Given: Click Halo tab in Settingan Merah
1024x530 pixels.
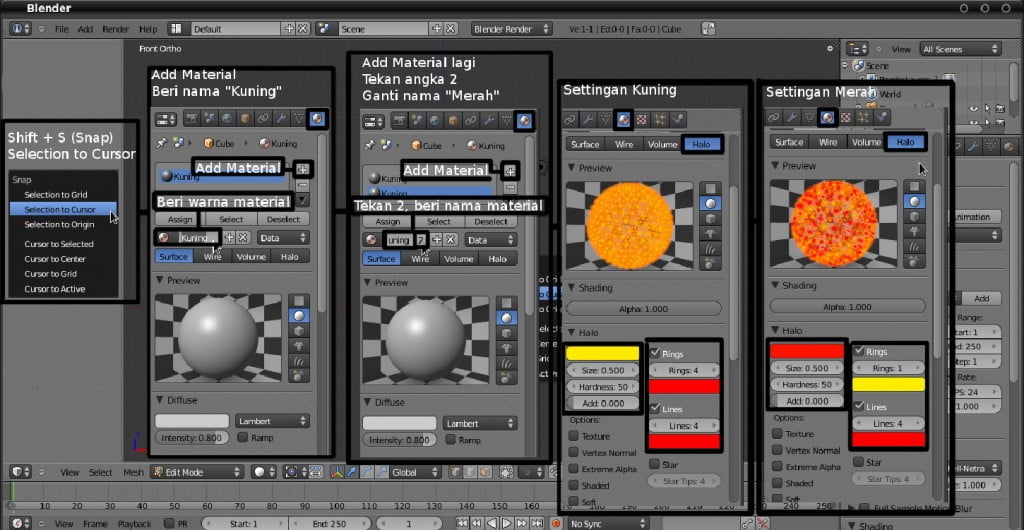Looking at the screenshot, I should tap(905, 142).
